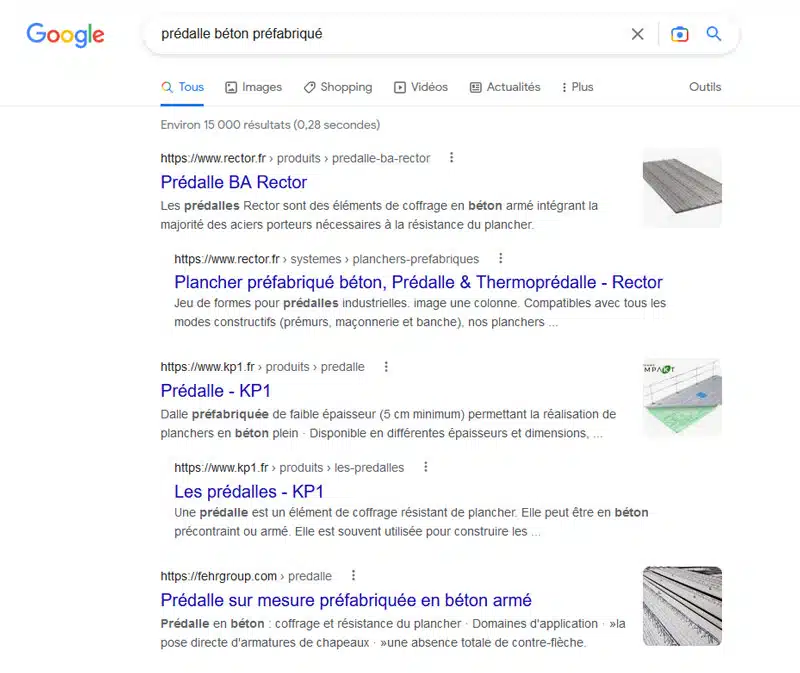The width and height of the screenshot is (800, 673).
Task: Open the Outils search tools
Action: click(705, 87)
